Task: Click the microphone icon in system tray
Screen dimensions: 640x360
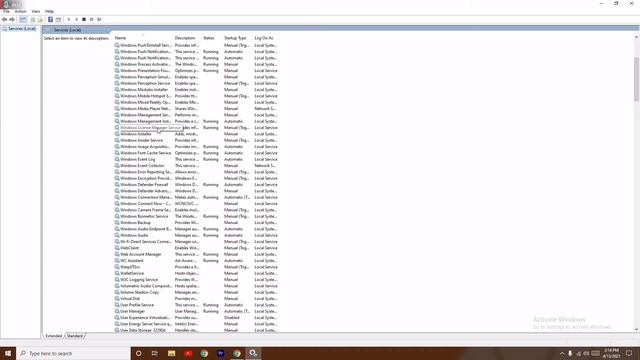Action: click(x=570, y=353)
